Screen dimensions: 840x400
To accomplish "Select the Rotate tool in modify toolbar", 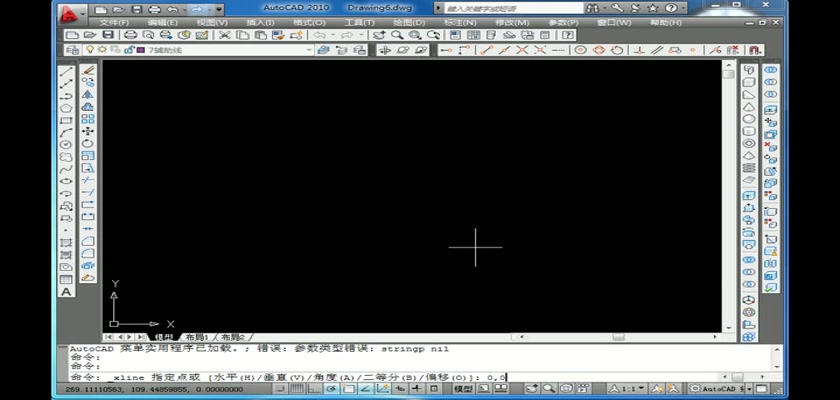I will [x=88, y=144].
